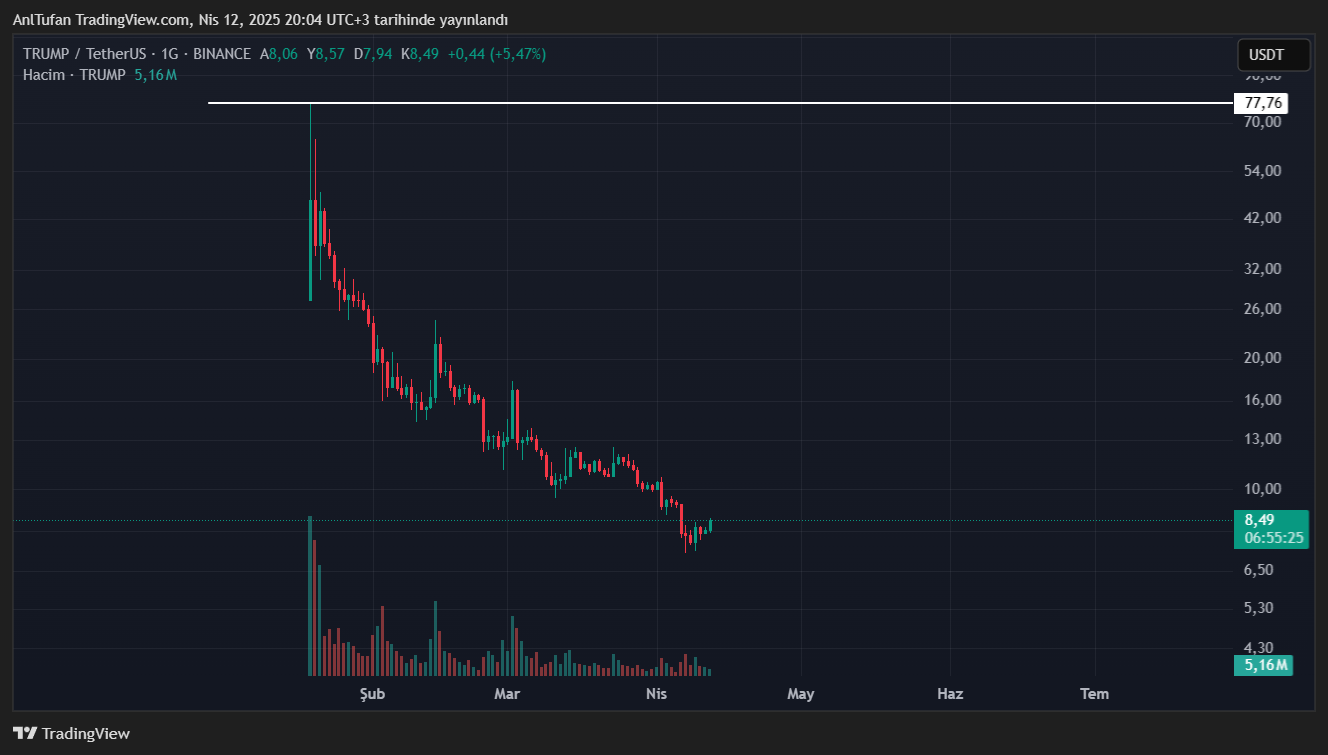Click the Y8,57 high value
Screen dimensions: 1328x755
pyautogui.click(x=326, y=54)
